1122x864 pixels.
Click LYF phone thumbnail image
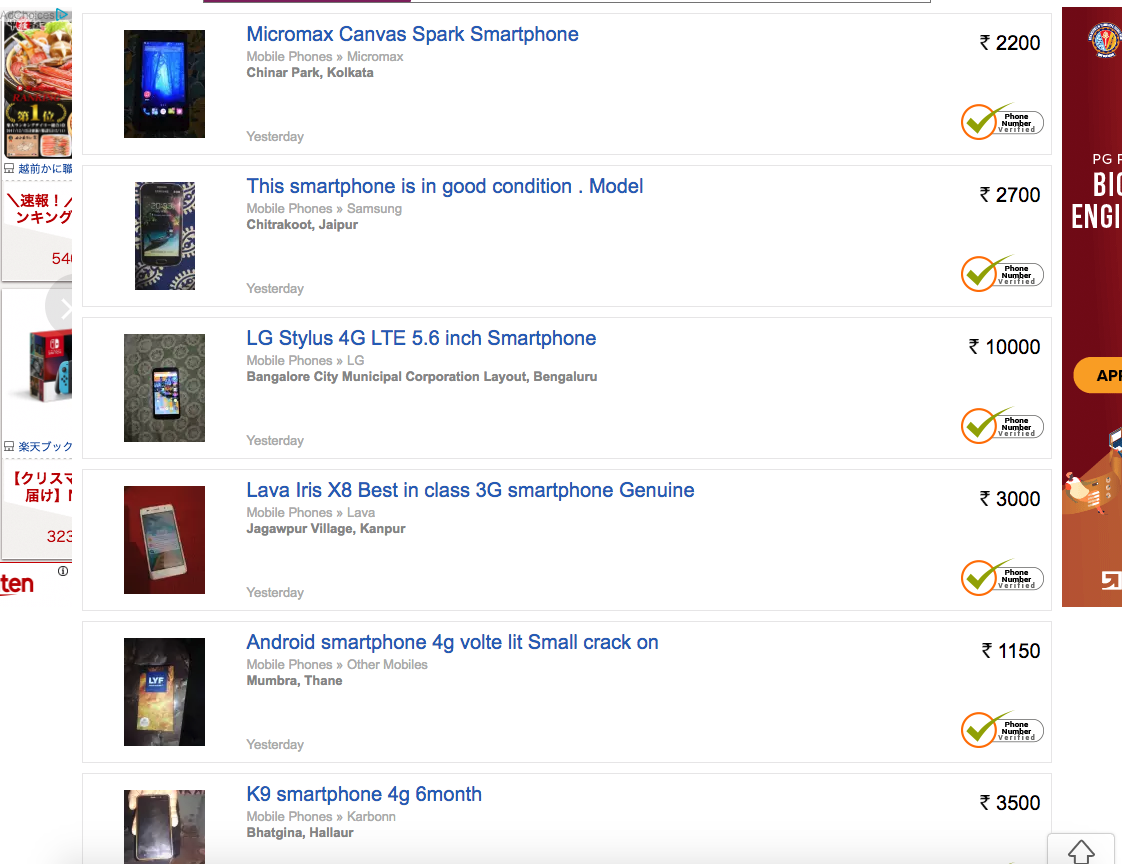coord(164,692)
